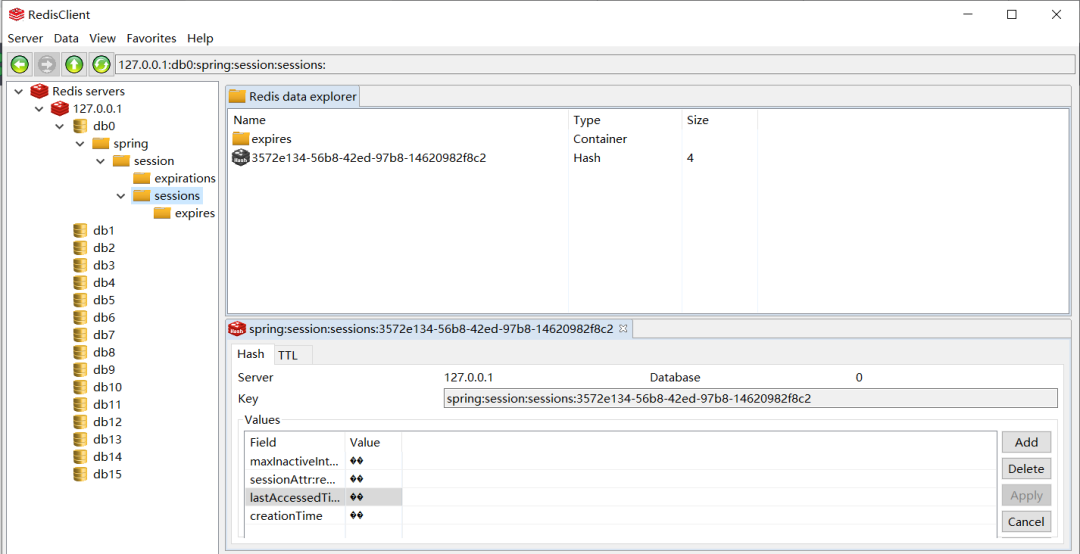Sort by the Type column header
1080x554 pixels.
[x=625, y=120]
